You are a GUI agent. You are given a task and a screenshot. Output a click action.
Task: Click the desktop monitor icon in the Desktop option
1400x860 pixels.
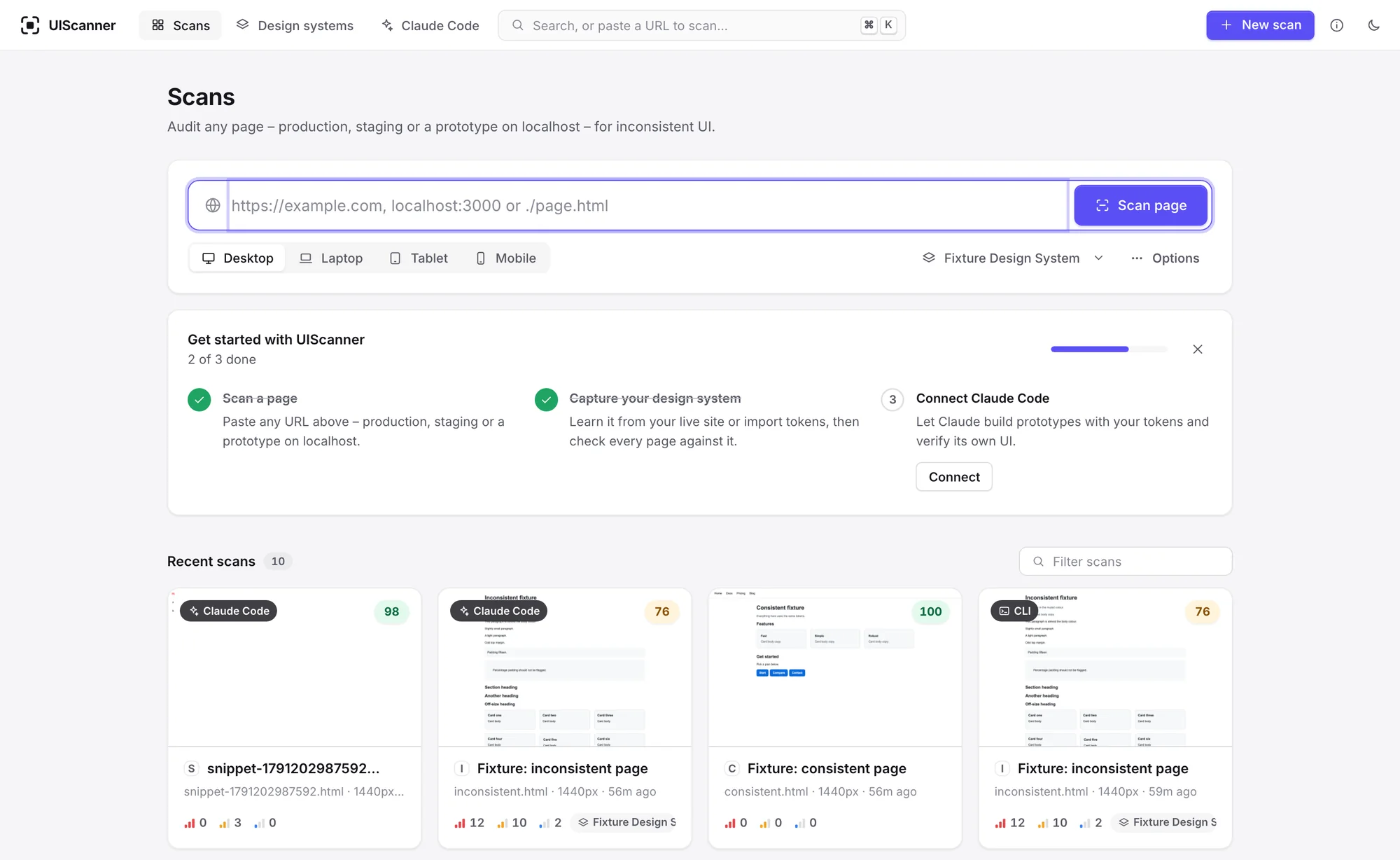(209, 258)
